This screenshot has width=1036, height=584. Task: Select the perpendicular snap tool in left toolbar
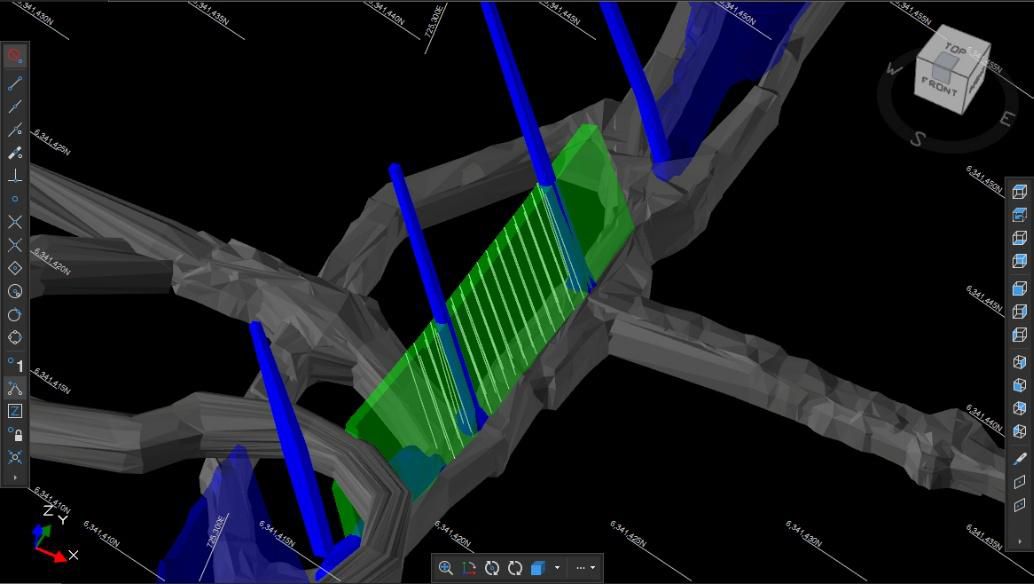pos(15,176)
